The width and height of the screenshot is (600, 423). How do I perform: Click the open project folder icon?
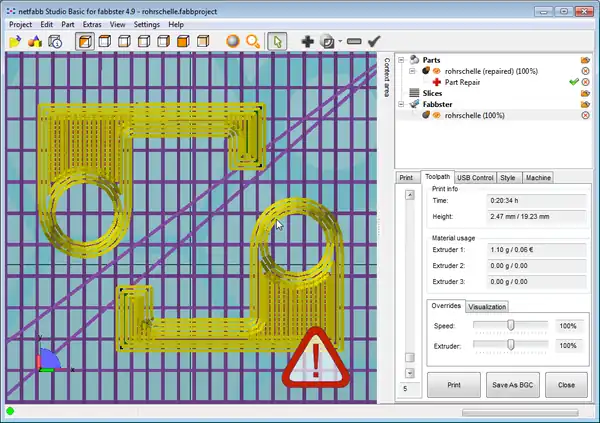point(15,41)
